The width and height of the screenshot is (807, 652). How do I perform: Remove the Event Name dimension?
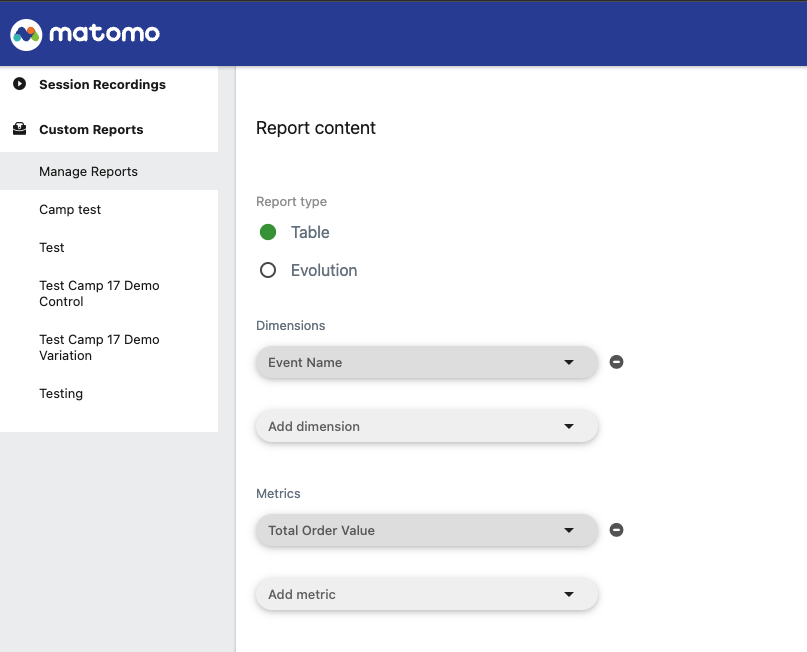click(616, 362)
